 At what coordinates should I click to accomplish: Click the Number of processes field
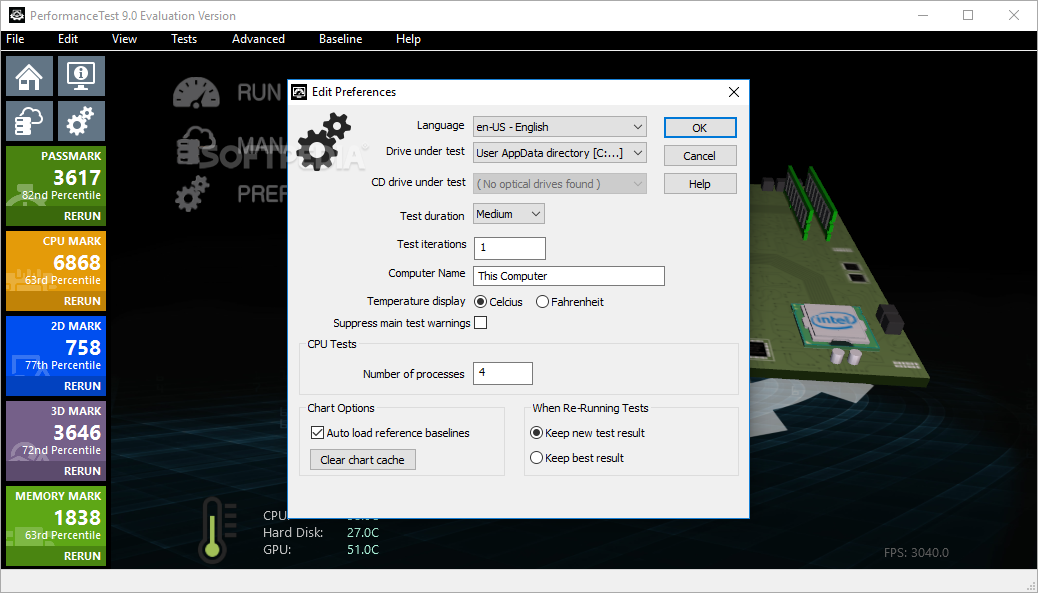502,373
